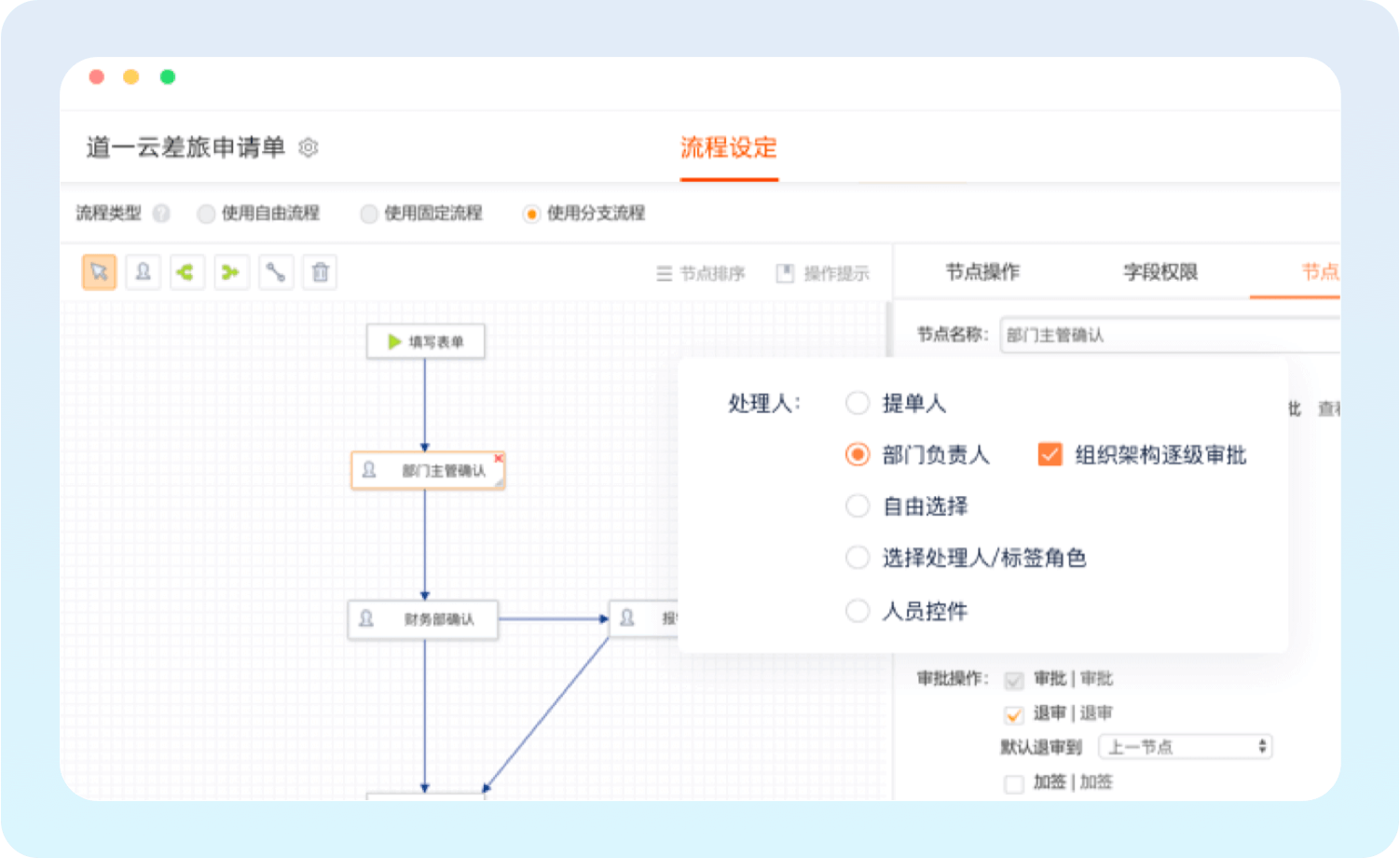Toggle the 退审 checkbox
1400x858 pixels.
pos(1014,714)
